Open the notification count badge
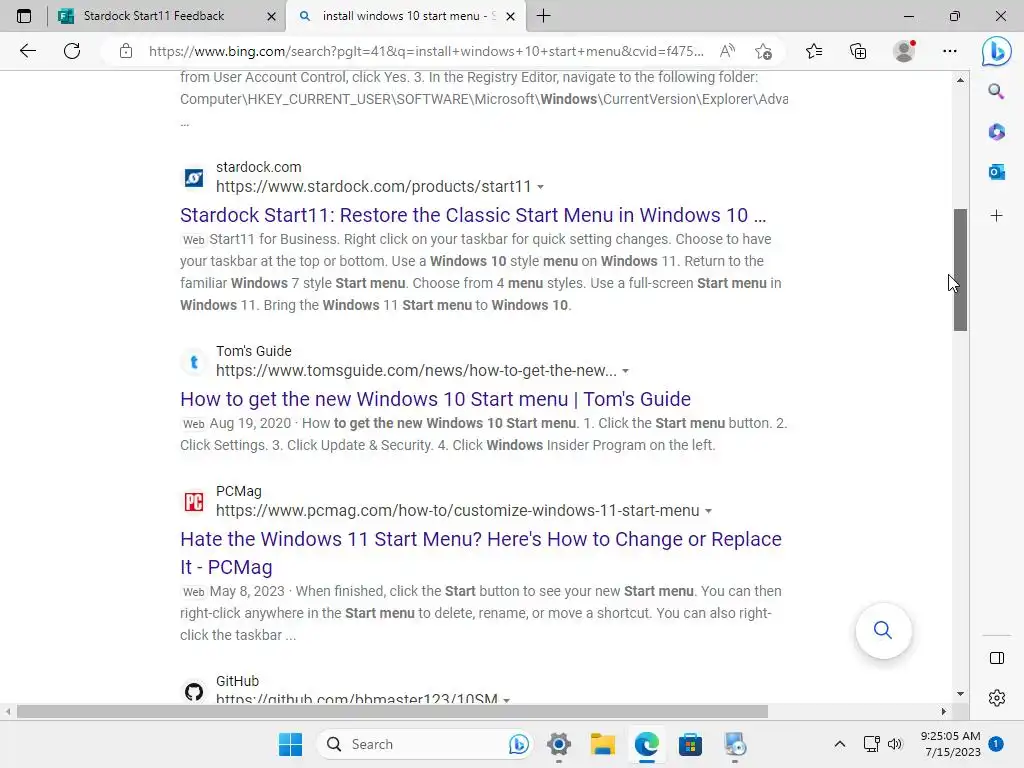1024x768 pixels. (996, 744)
